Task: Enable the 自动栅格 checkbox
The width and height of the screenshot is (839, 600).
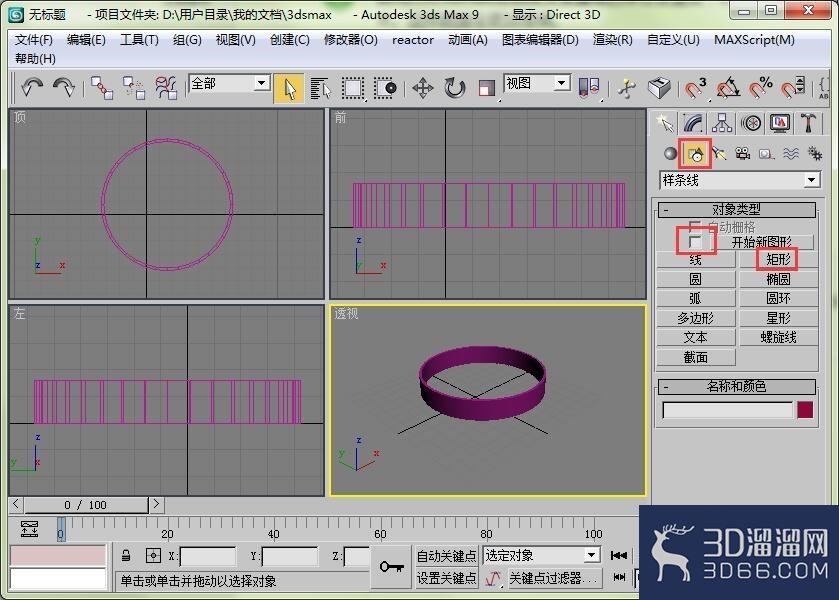Action: [x=695, y=226]
